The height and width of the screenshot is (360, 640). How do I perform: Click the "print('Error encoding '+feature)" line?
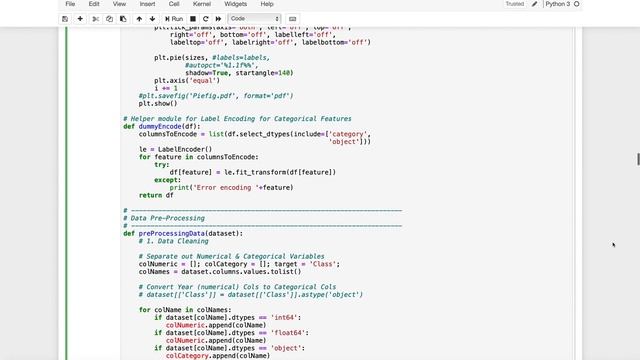pyautogui.click(x=231, y=188)
